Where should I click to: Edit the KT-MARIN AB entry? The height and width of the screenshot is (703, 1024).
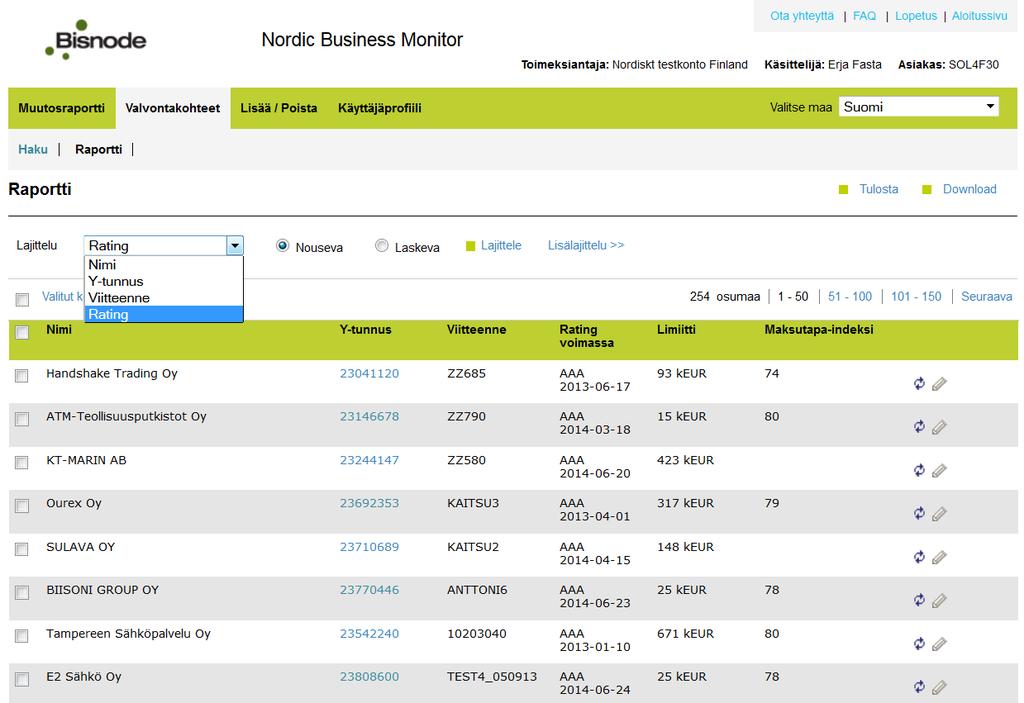point(939,471)
